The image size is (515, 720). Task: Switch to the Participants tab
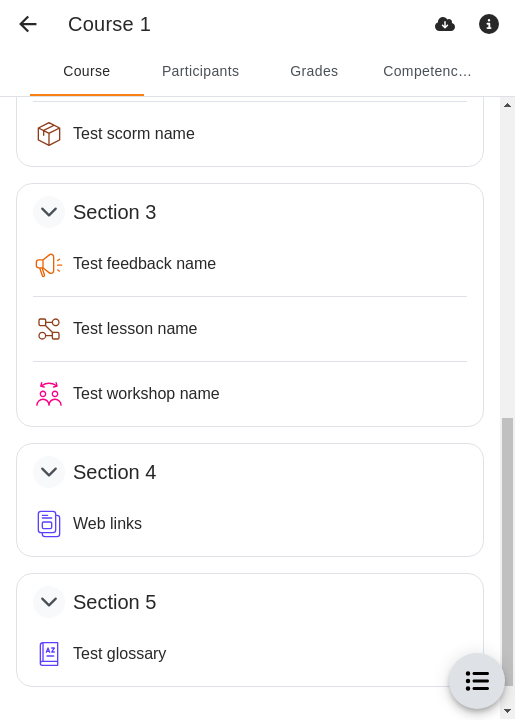coord(201,71)
